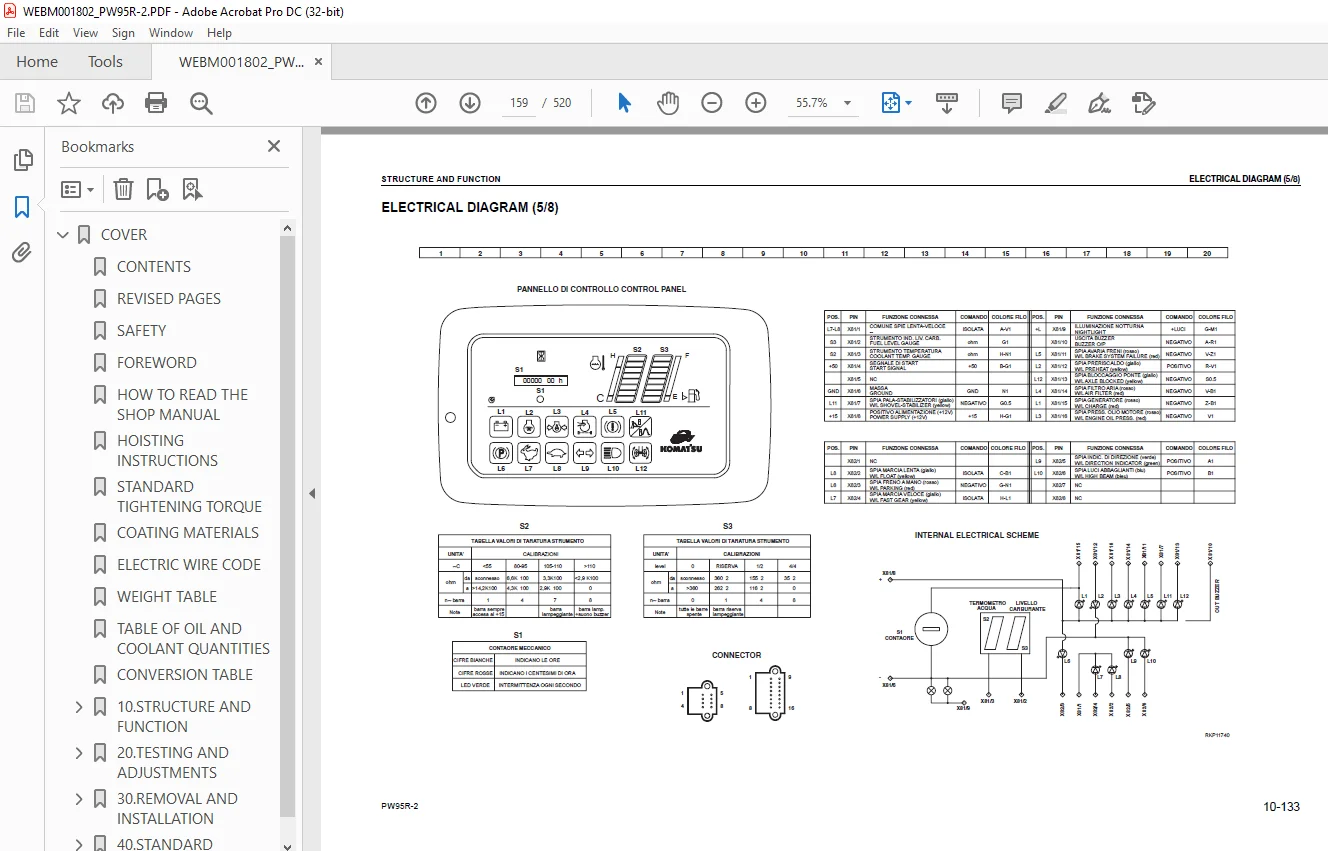Go to next page arrow down icon
The height and width of the screenshot is (851, 1328).
pos(470,103)
